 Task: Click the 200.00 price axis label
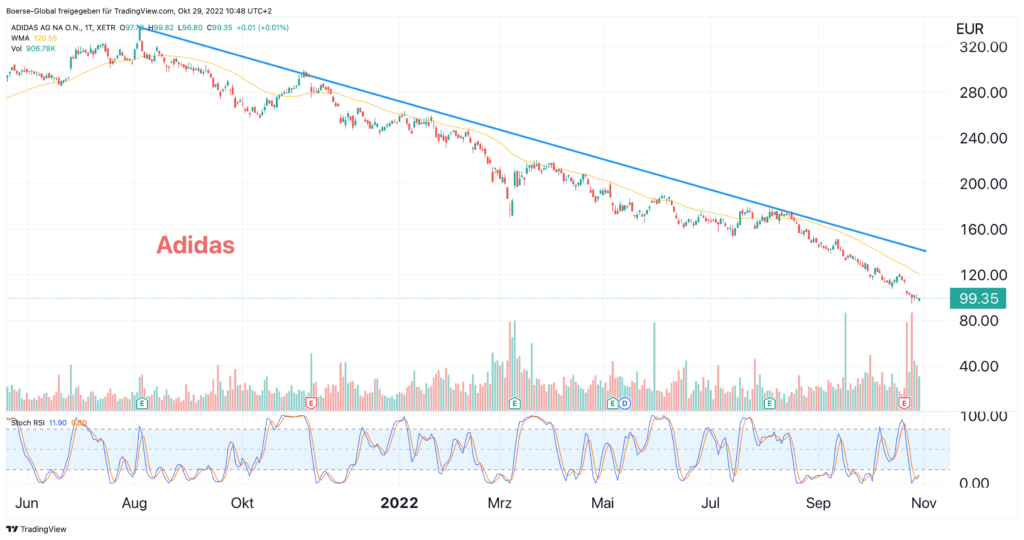983,184
